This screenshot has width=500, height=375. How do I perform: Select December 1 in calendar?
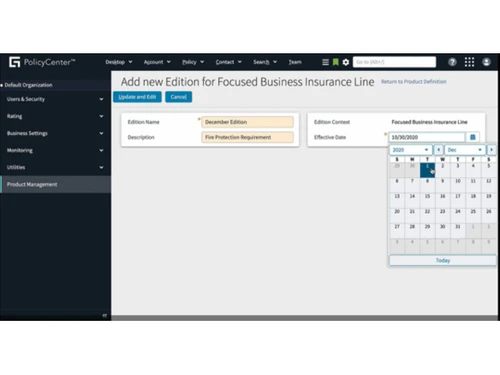point(427,170)
